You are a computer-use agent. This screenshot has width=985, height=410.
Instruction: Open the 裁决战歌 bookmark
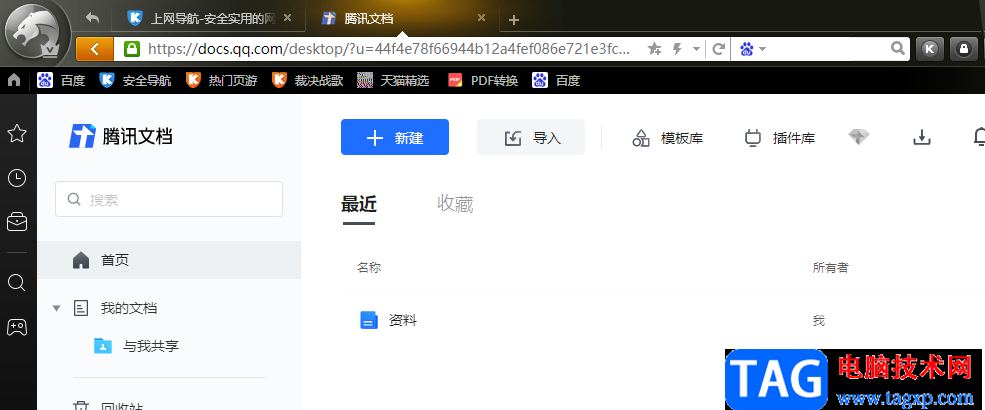[307, 80]
